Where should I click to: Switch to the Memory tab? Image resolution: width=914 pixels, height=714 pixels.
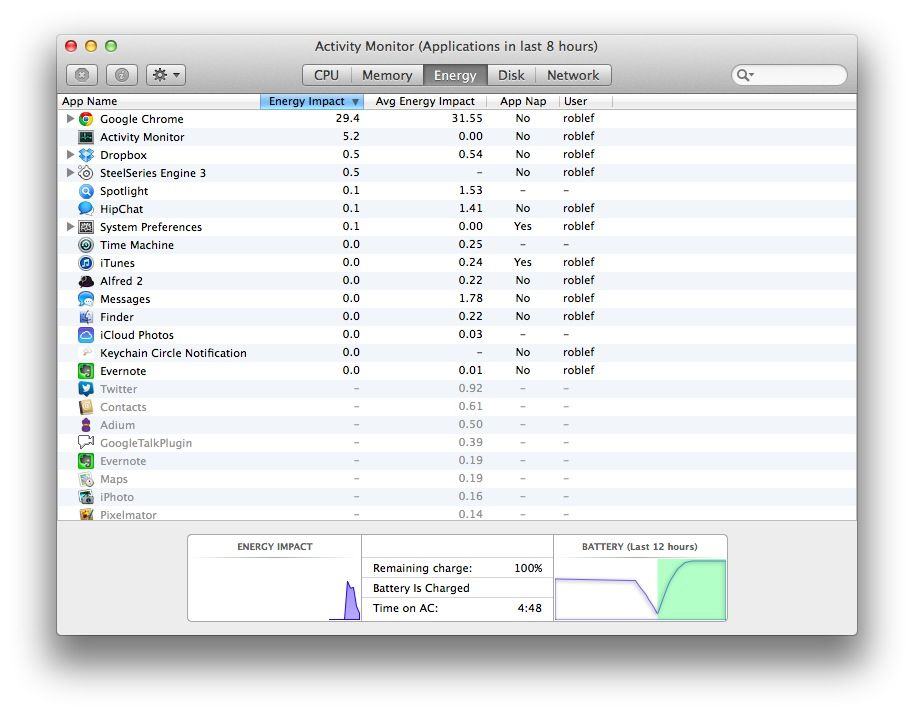click(x=387, y=74)
